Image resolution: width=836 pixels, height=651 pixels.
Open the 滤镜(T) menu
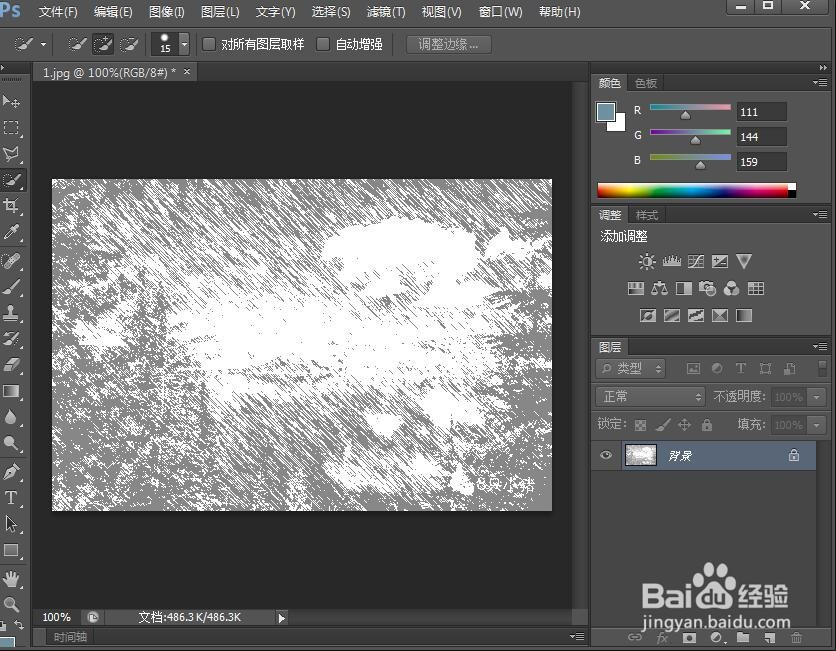(386, 12)
